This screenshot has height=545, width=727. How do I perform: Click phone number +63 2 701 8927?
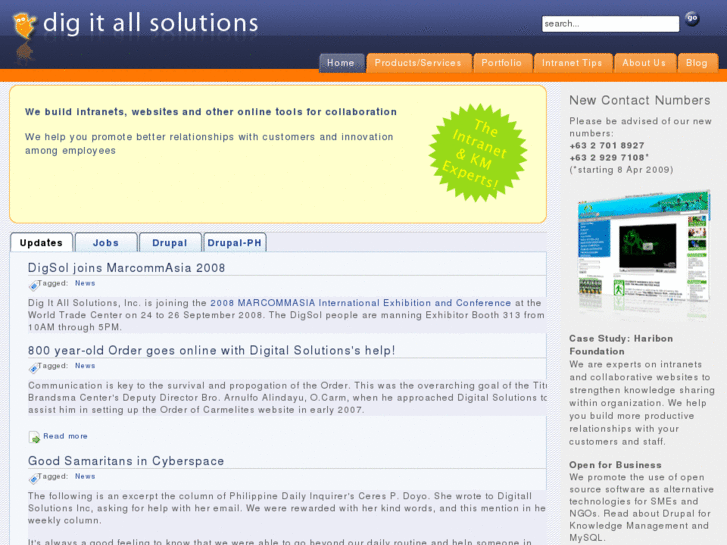(607, 145)
